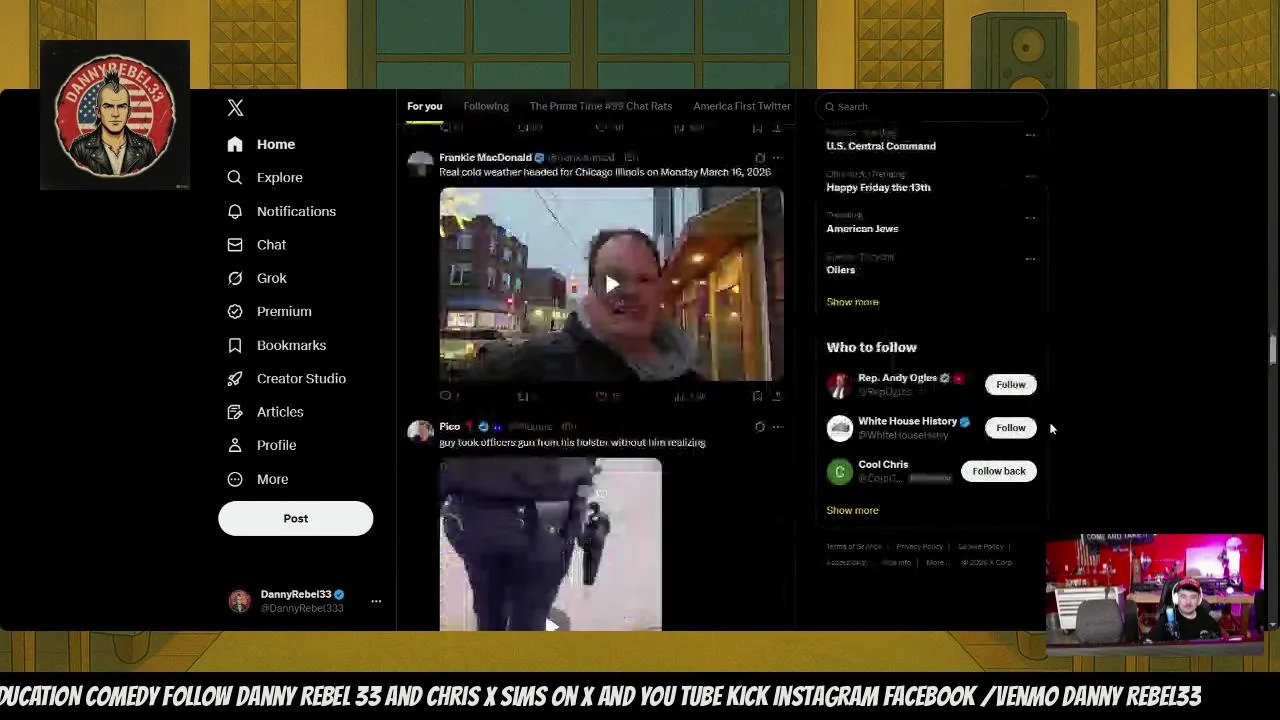This screenshot has width=1280, height=720.
Task: Repost Frankie MacDonald's weather post
Action: (x=523, y=396)
